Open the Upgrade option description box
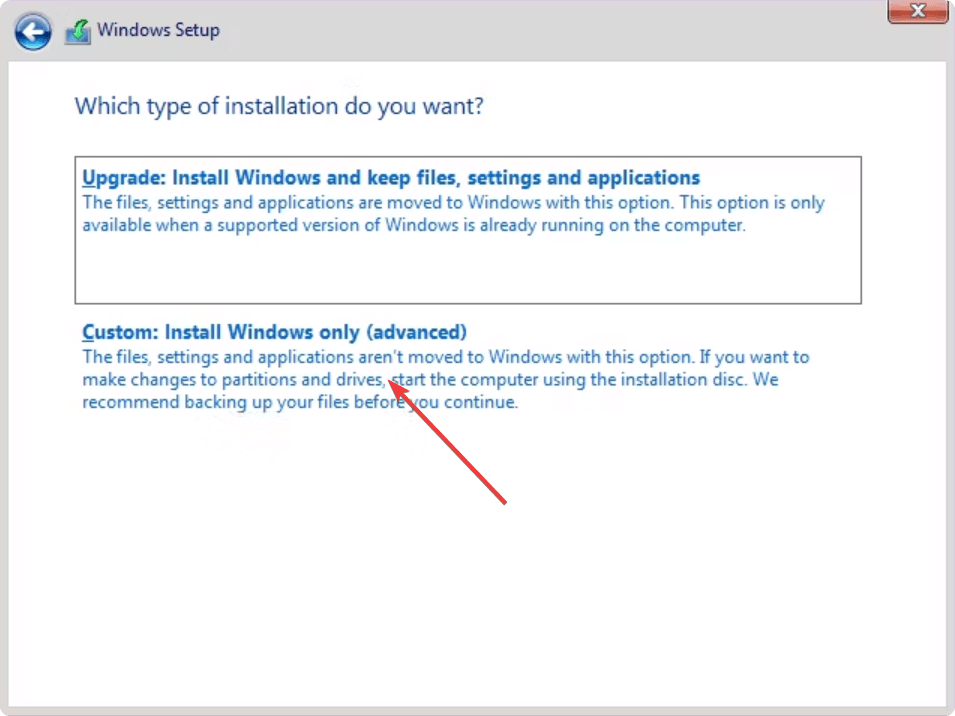Viewport: 955px width, 716px height. [453, 213]
